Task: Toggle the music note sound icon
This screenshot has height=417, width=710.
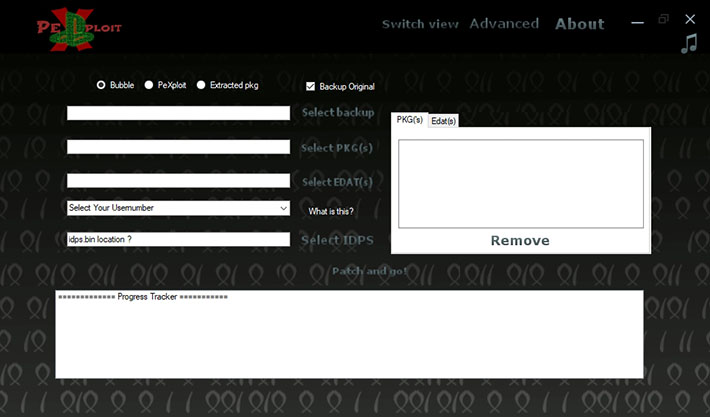Action: [689, 44]
